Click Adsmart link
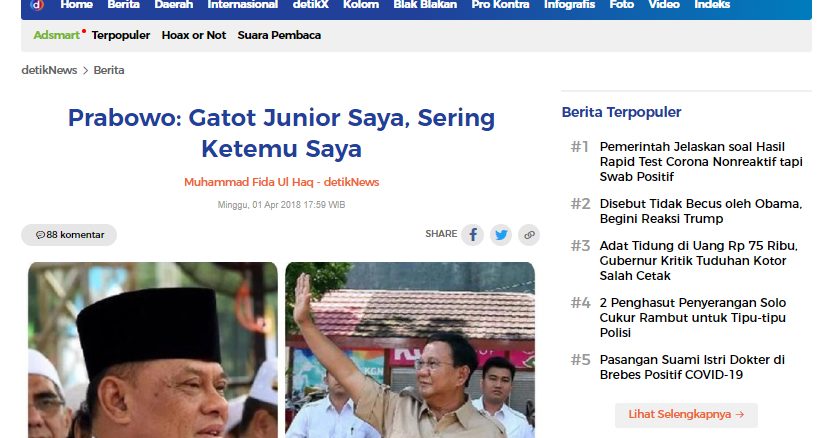The image size is (830, 438). coord(57,35)
